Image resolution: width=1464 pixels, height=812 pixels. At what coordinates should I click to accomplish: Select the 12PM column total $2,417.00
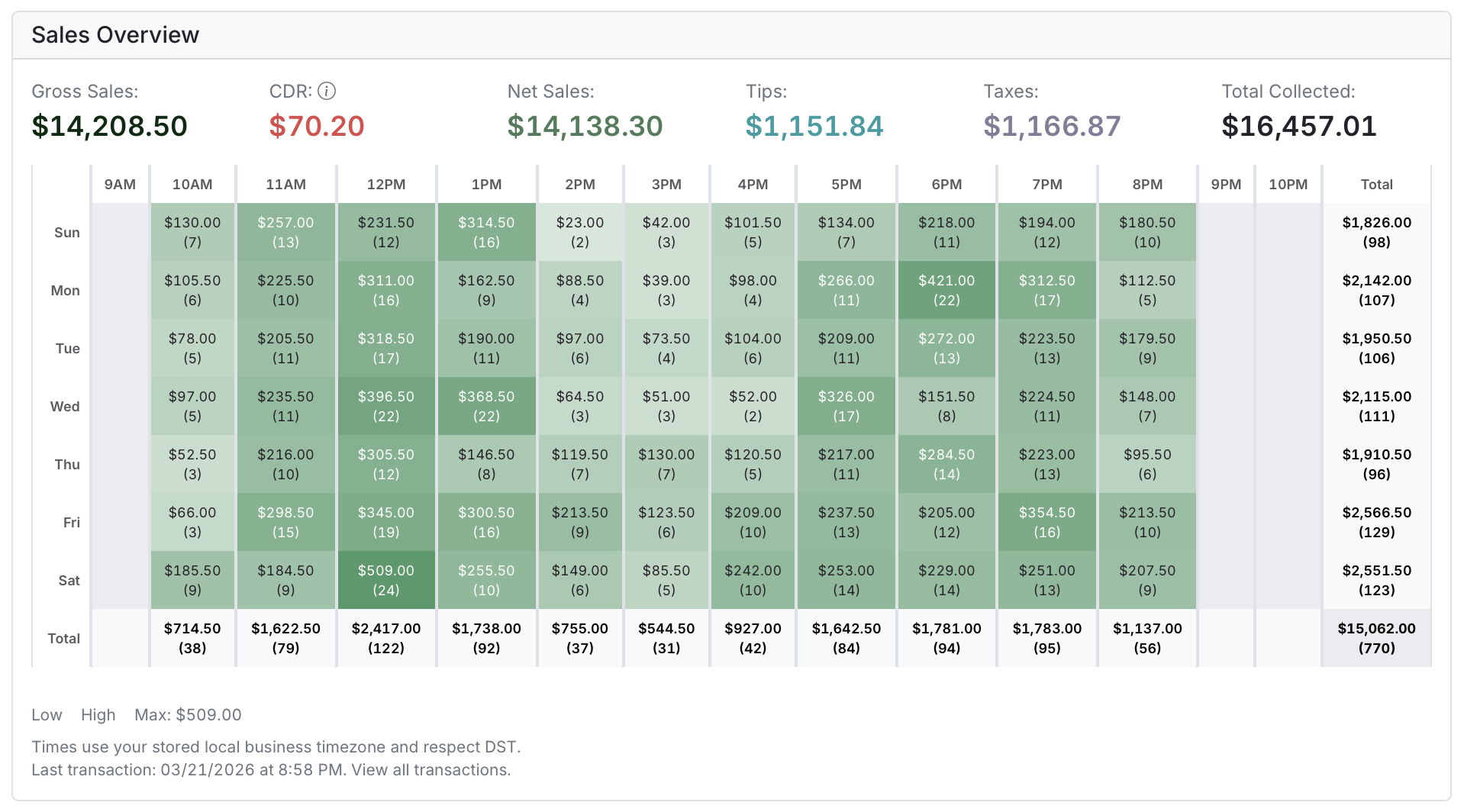386,638
